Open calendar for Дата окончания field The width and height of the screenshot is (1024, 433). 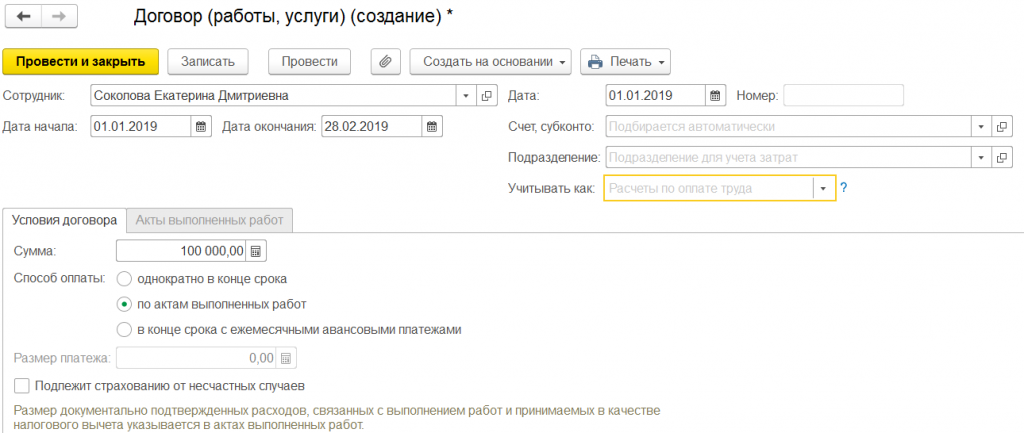(x=431, y=127)
